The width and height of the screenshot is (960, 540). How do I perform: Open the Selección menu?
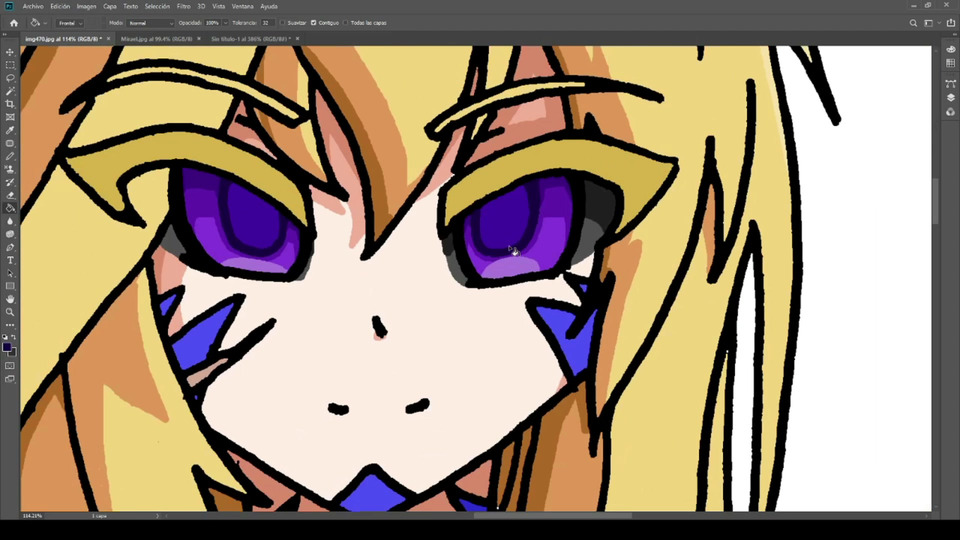[157, 6]
